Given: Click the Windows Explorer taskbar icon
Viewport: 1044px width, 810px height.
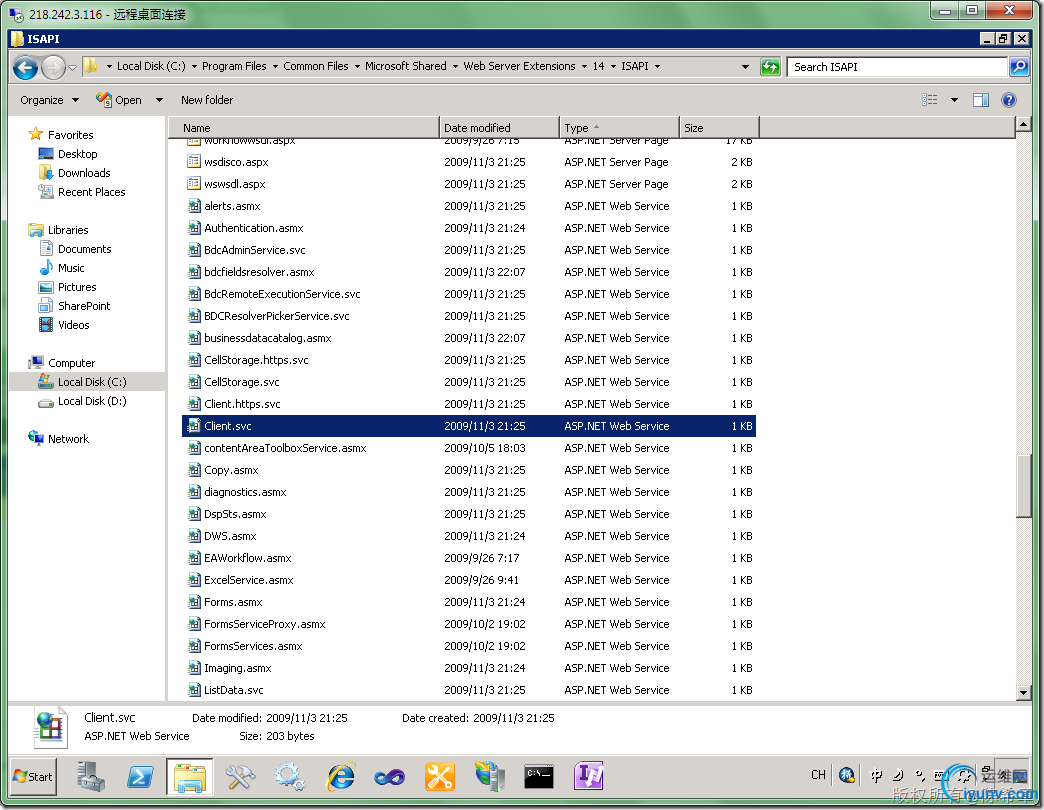Looking at the screenshot, I should point(190,777).
